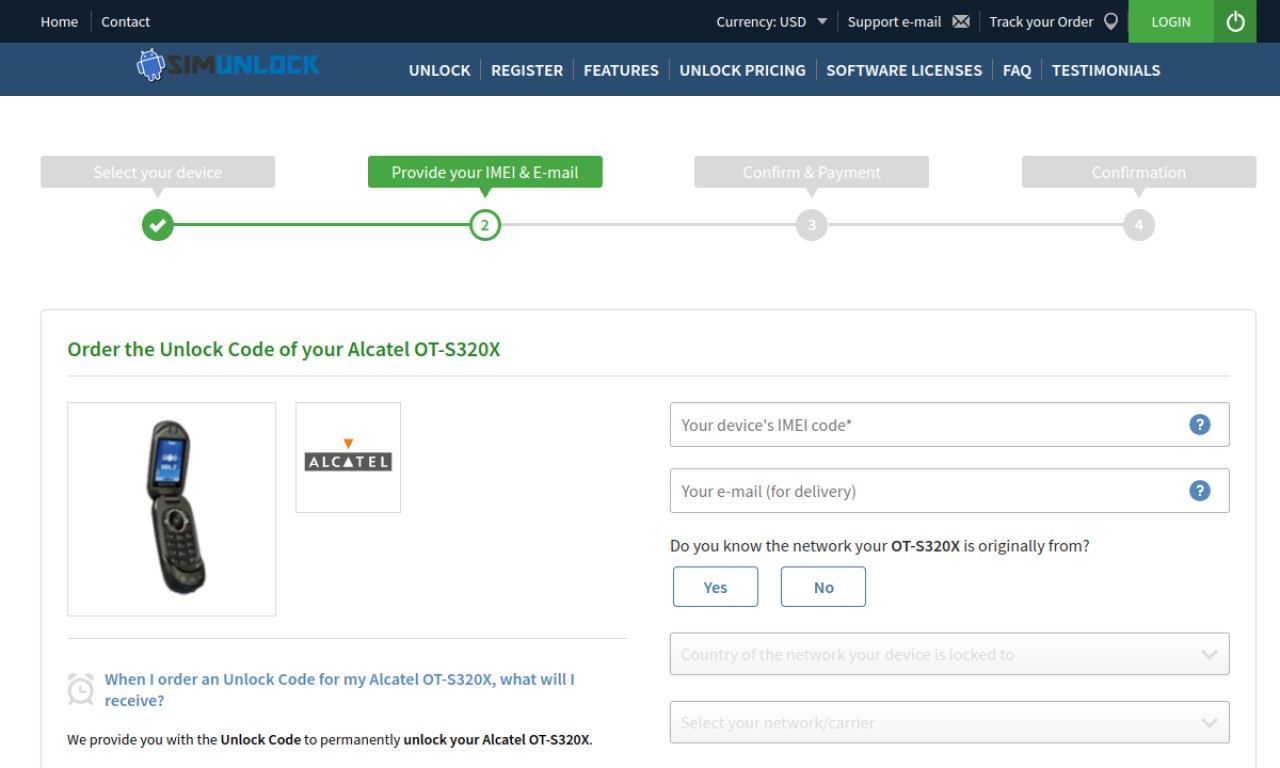This screenshot has width=1280, height=768.
Task: Open the Contact link in top bar
Action: [126, 21]
